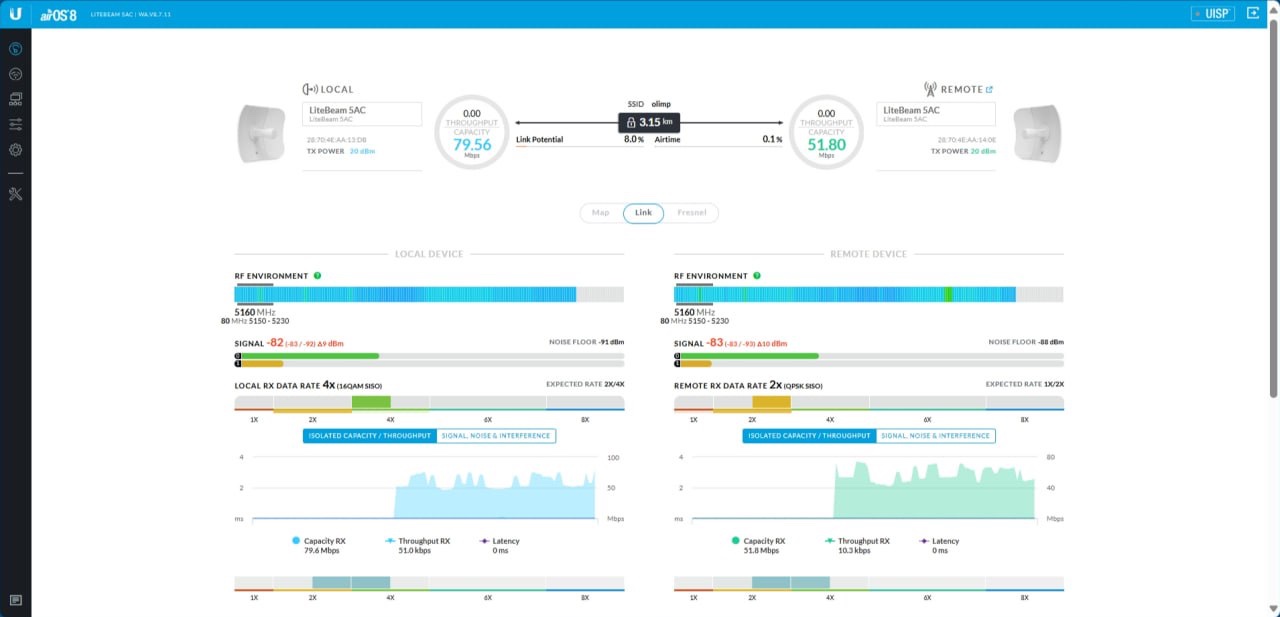Click the remote tower icon beside REMOTE
Viewport: 1280px width, 617px height.
point(930,89)
